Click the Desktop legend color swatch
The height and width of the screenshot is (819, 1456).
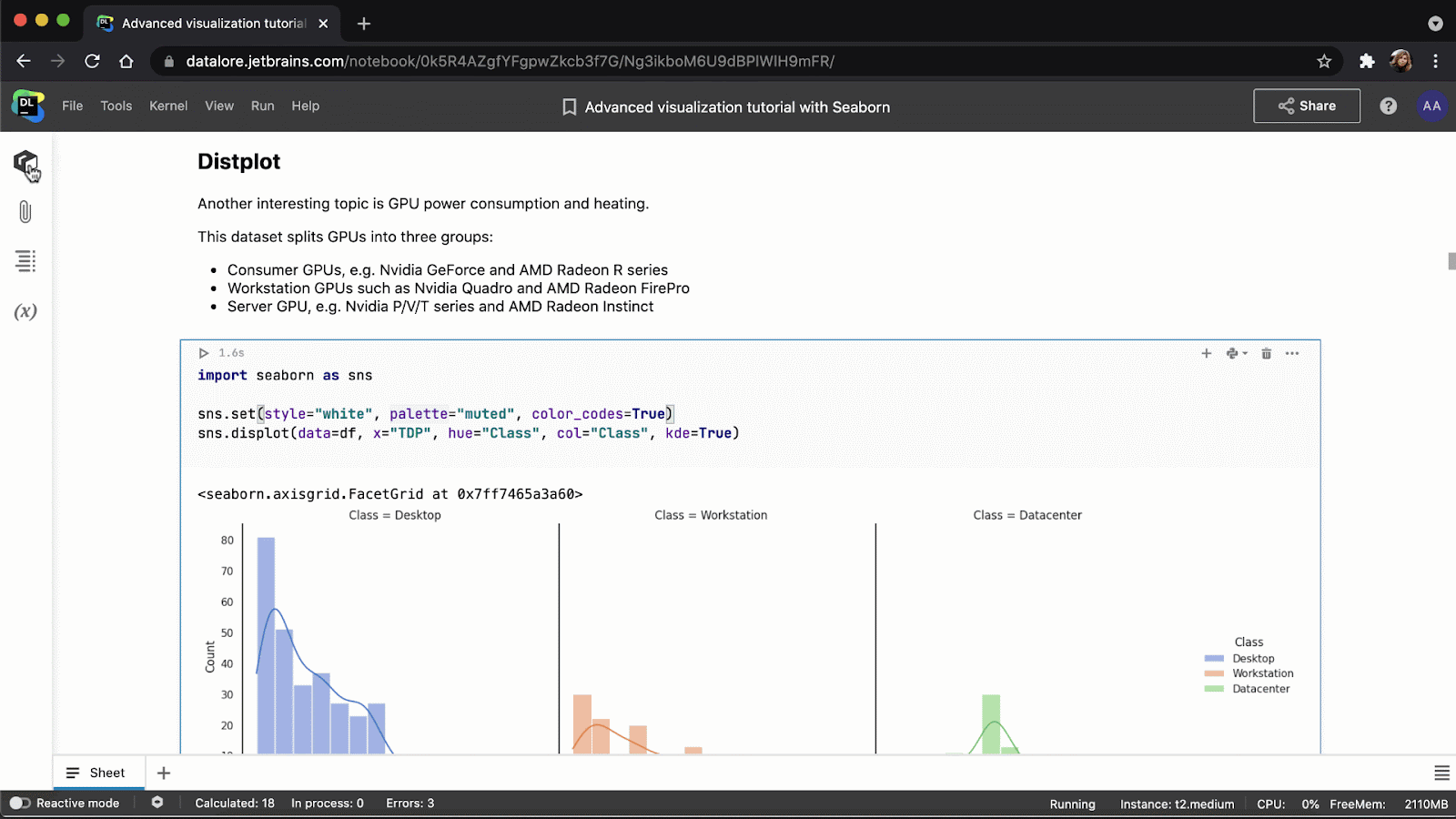[1214, 659]
